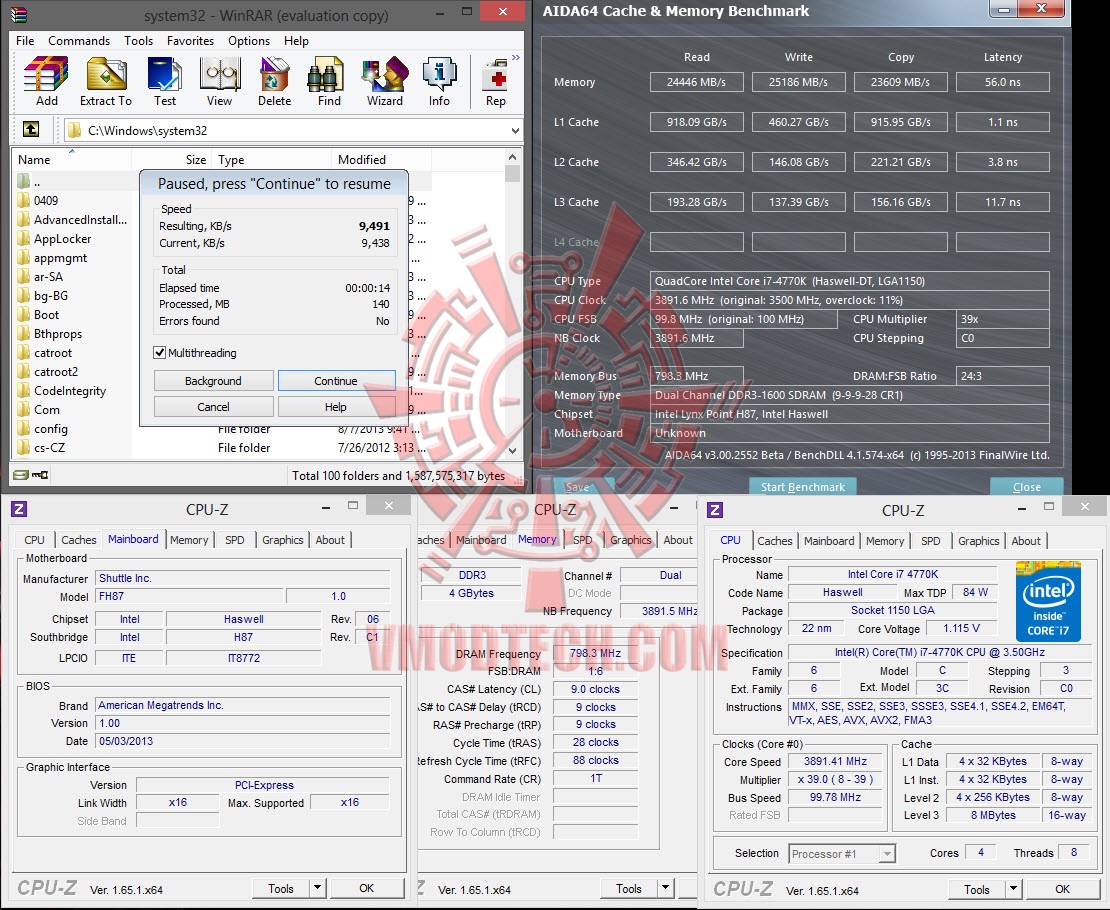Click the Test archive icon
This screenshot has height=910, width=1110.
point(164,81)
